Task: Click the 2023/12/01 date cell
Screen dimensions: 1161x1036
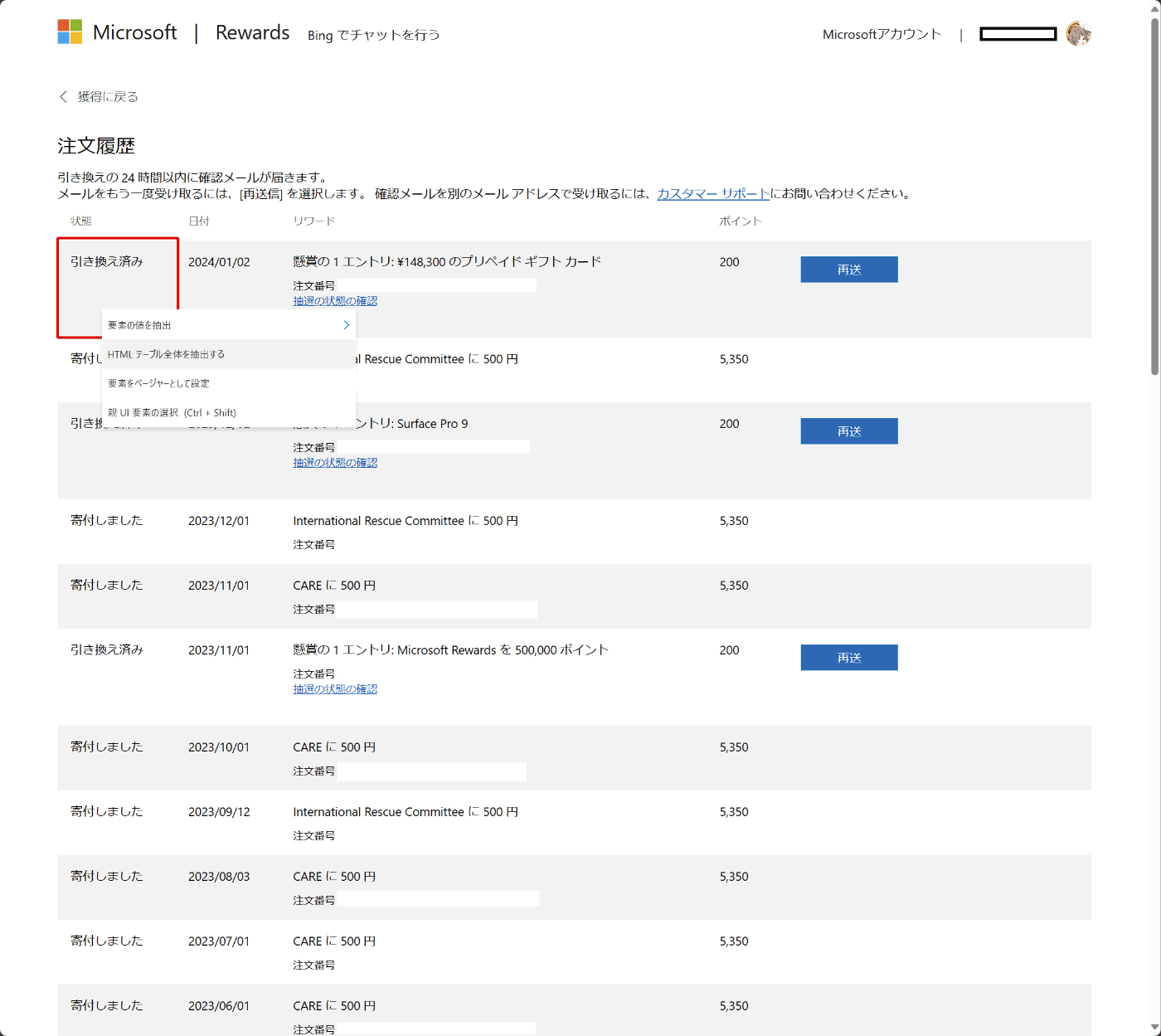Action: point(219,521)
